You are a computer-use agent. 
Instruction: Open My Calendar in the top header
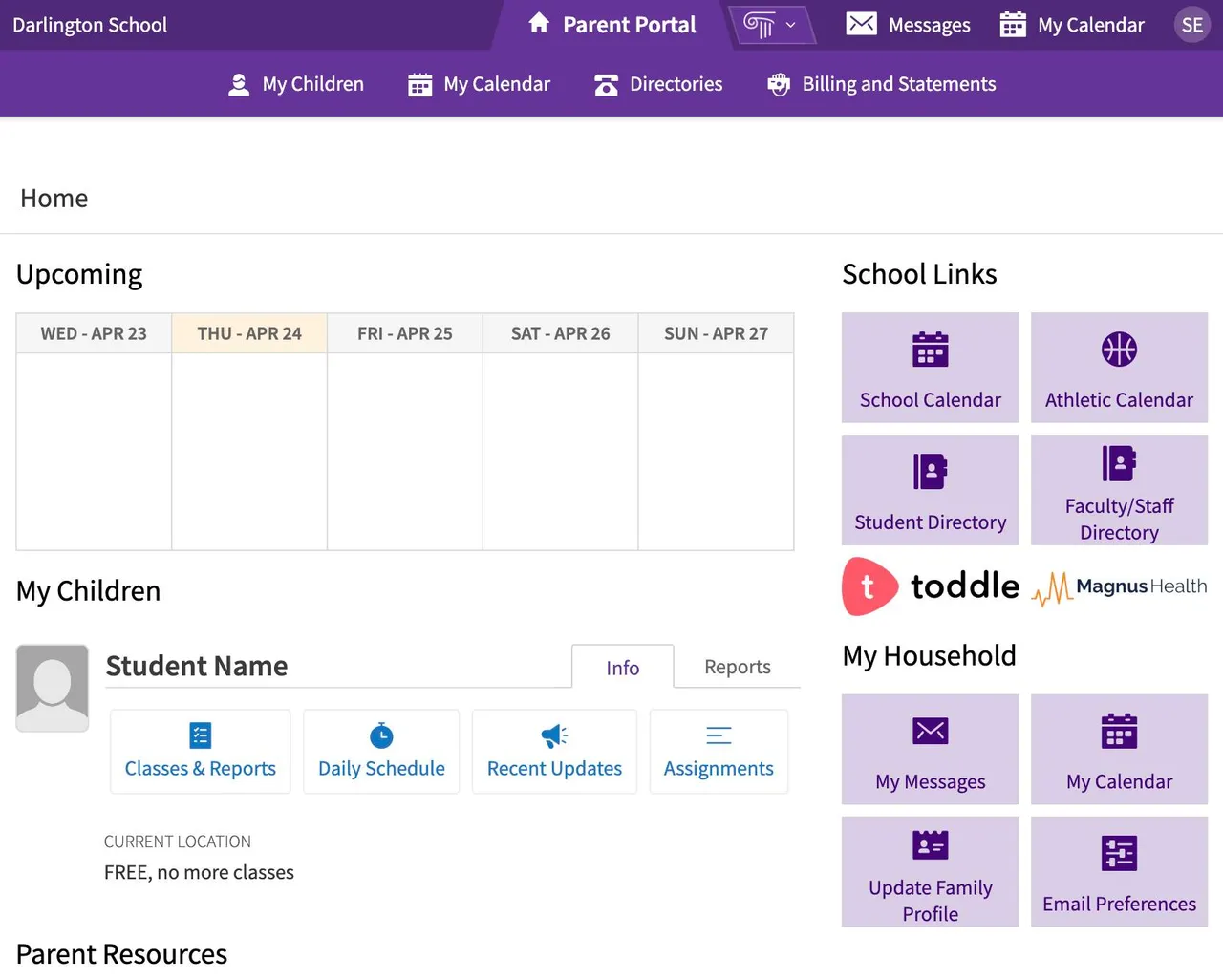[1072, 25]
